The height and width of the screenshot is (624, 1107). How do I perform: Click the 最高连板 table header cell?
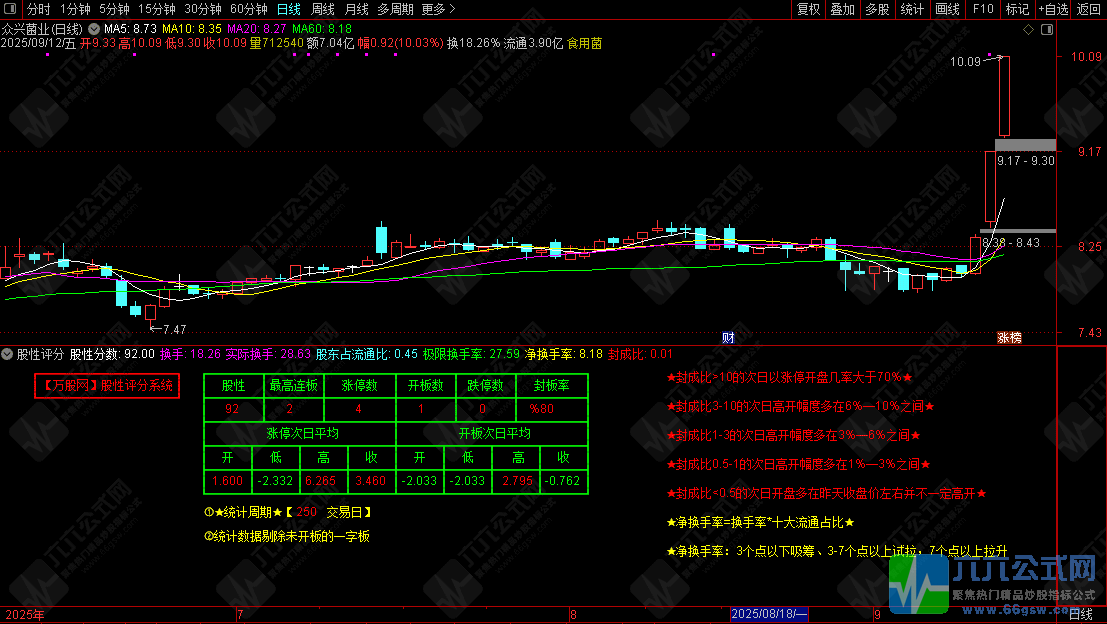pyautogui.click(x=294, y=385)
